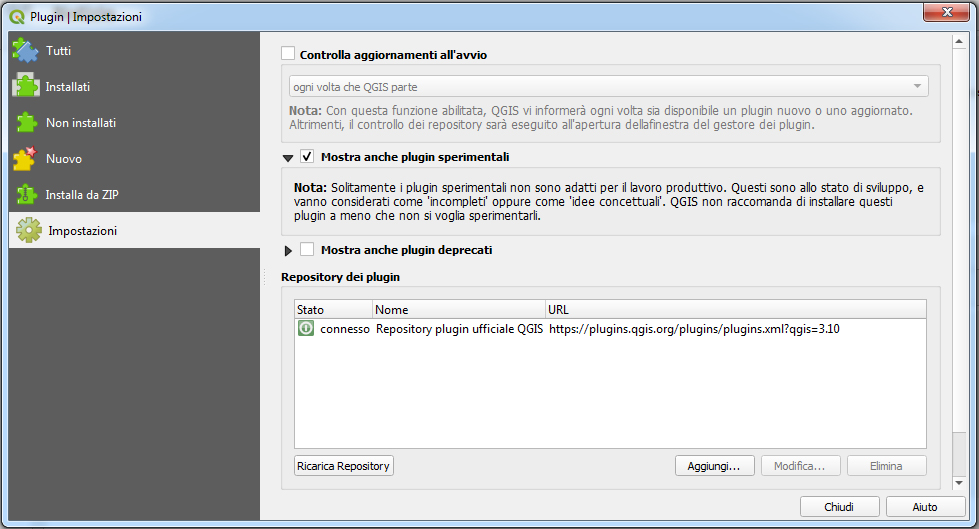The height and width of the screenshot is (529, 979).
Task: Collapse the plugin sperimentali section triangle
Action: (288, 158)
